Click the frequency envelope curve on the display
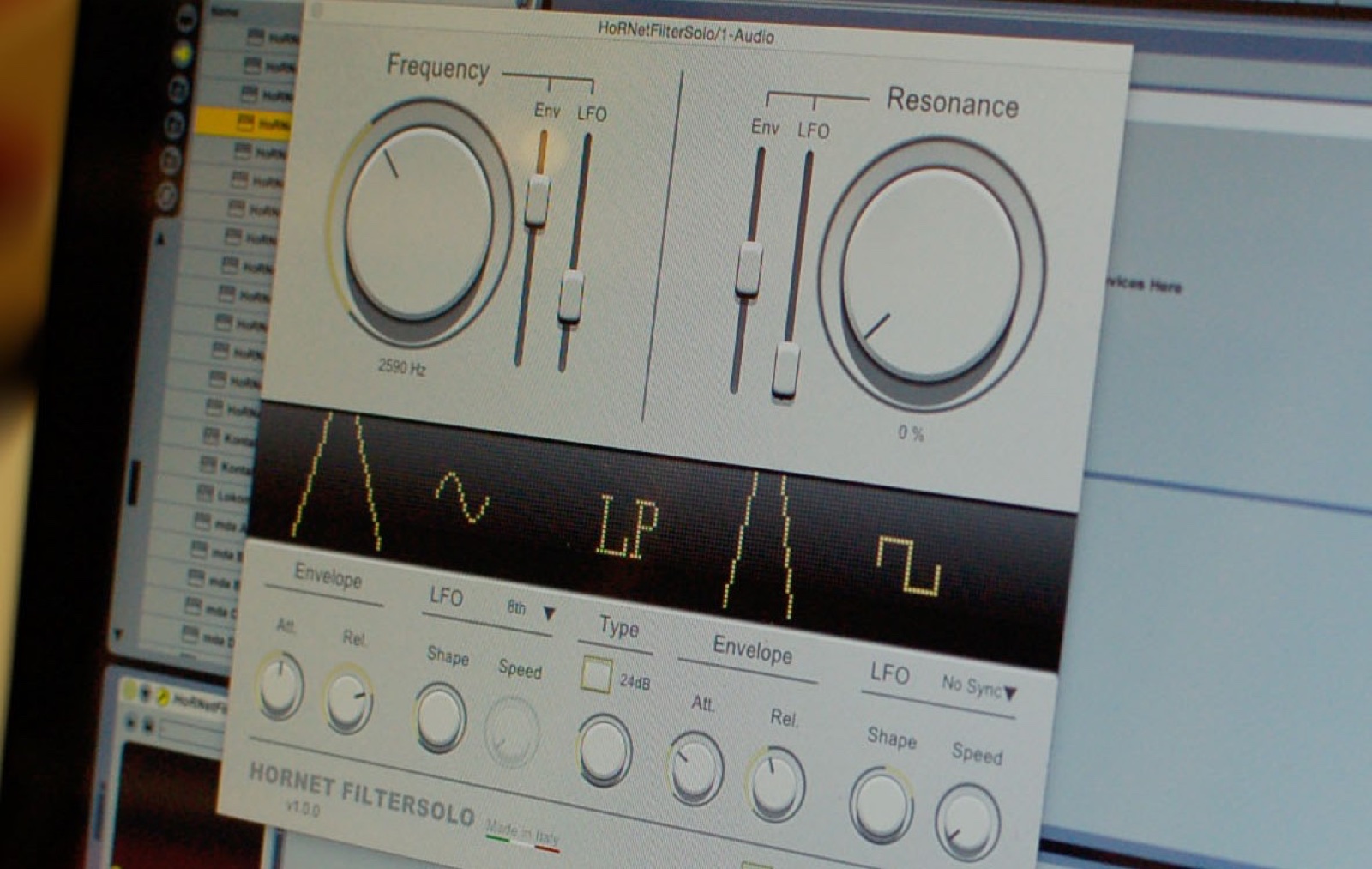1372x869 pixels. coord(337,482)
